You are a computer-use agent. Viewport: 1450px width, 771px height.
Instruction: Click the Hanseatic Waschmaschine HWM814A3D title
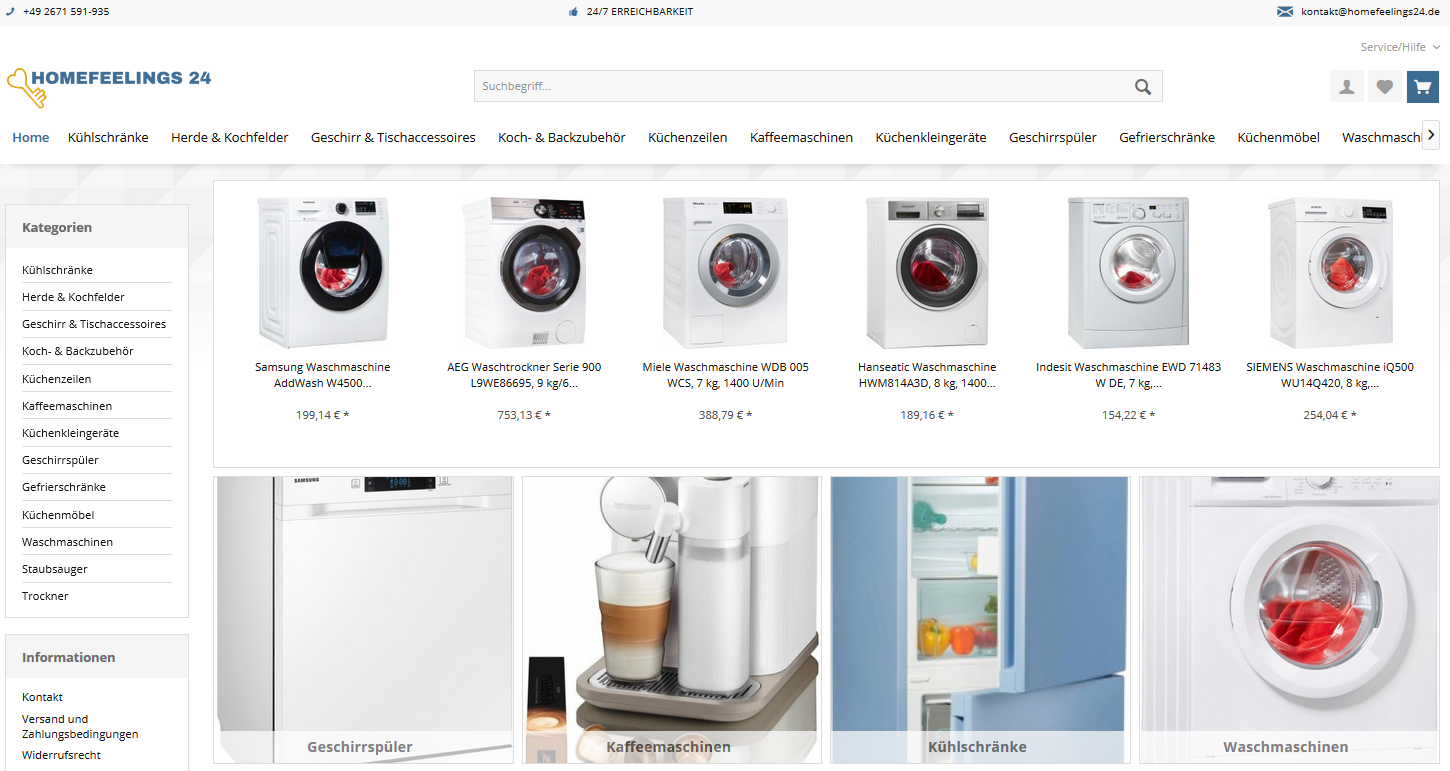[x=927, y=375]
